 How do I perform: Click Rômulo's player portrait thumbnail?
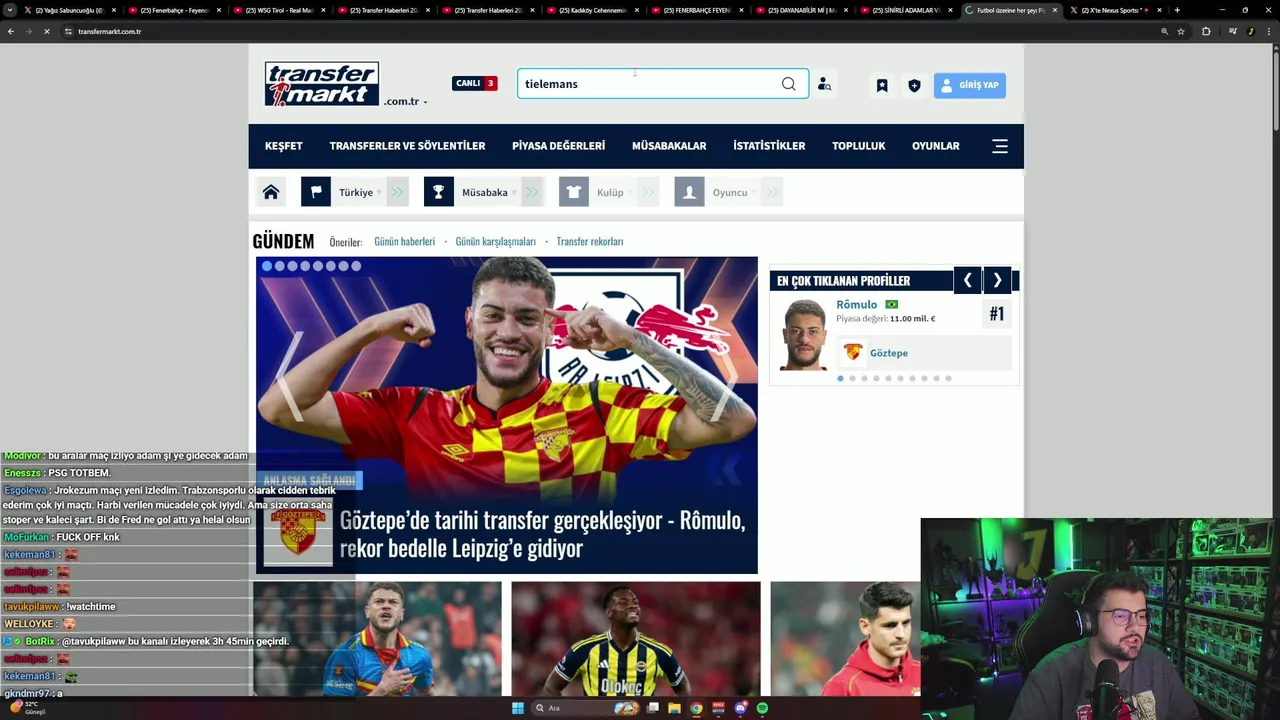point(804,334)
